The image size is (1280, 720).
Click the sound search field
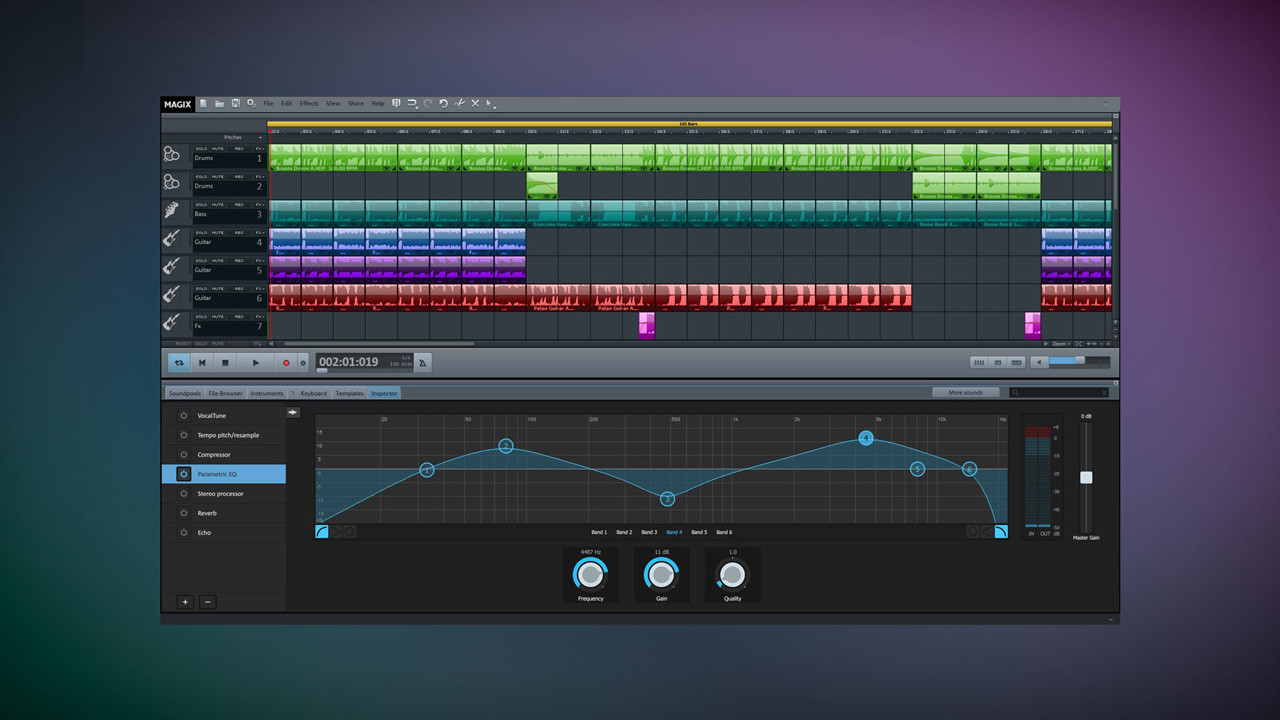(1059, 393)
